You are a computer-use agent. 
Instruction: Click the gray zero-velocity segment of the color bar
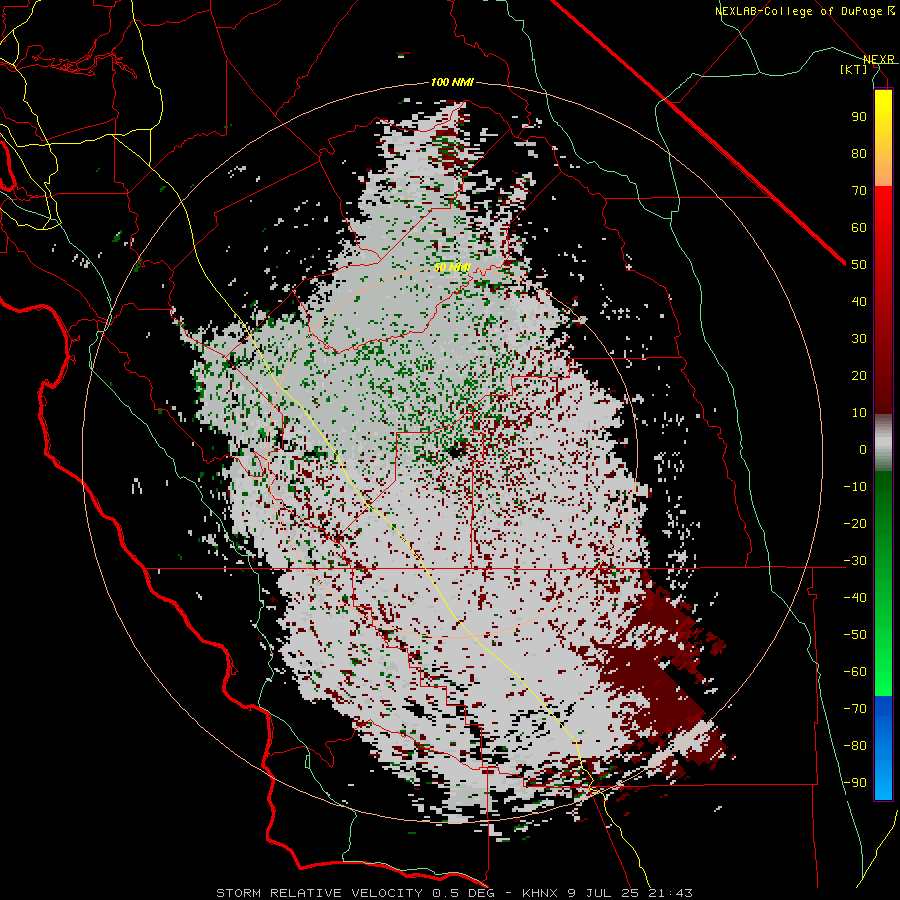coord(883,443)
